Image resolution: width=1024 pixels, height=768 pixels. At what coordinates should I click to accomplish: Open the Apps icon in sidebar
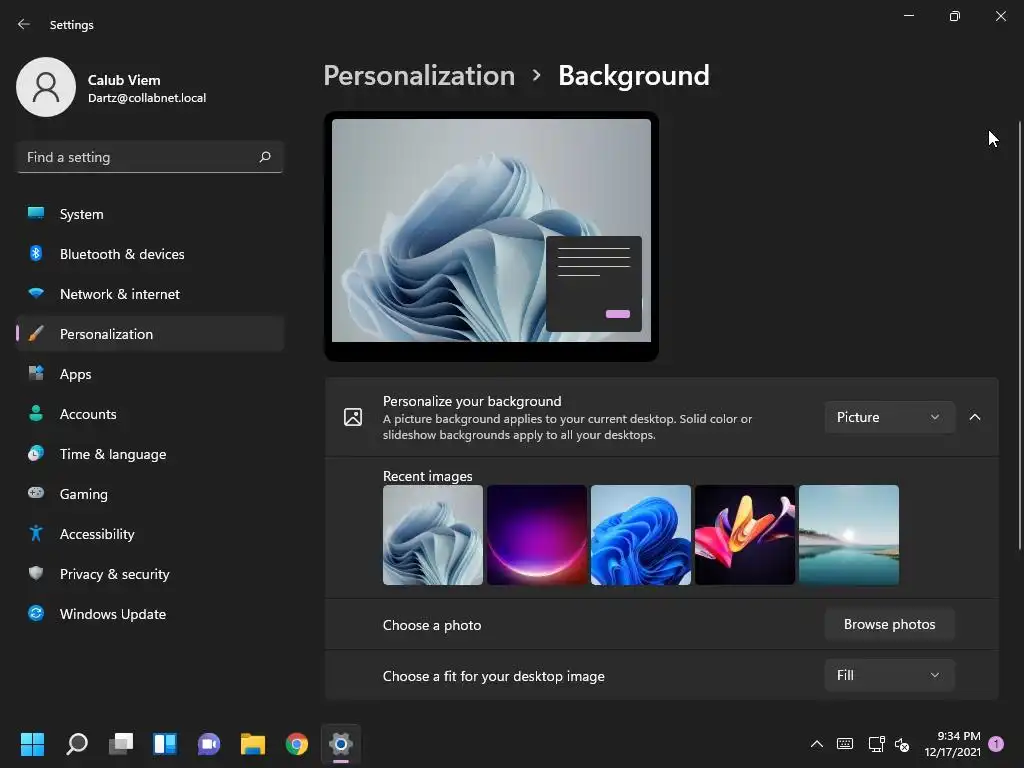point(36,373)
